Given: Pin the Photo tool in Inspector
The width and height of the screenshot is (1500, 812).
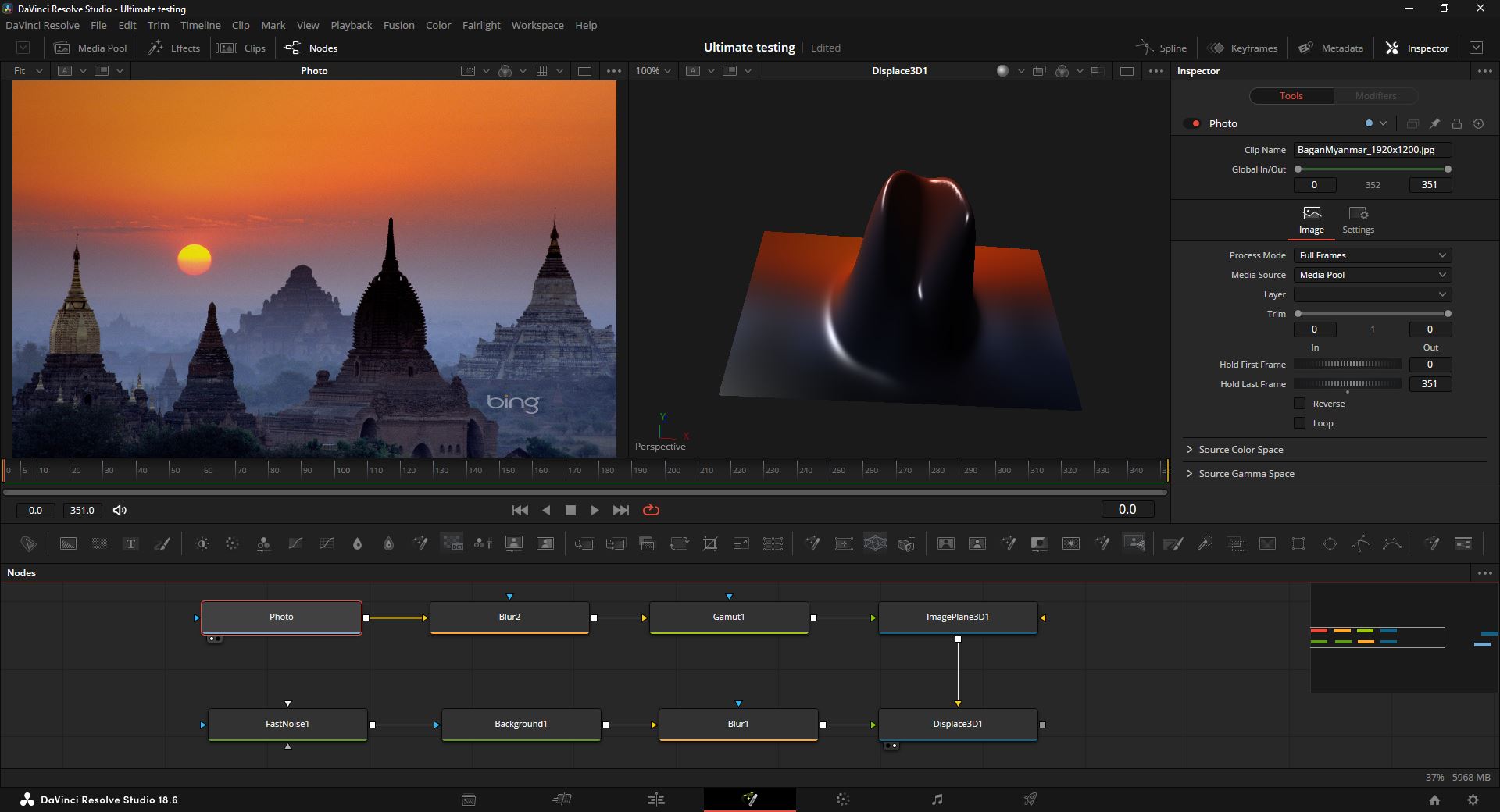Looking at the screenshot, I should coord(1434,123).
